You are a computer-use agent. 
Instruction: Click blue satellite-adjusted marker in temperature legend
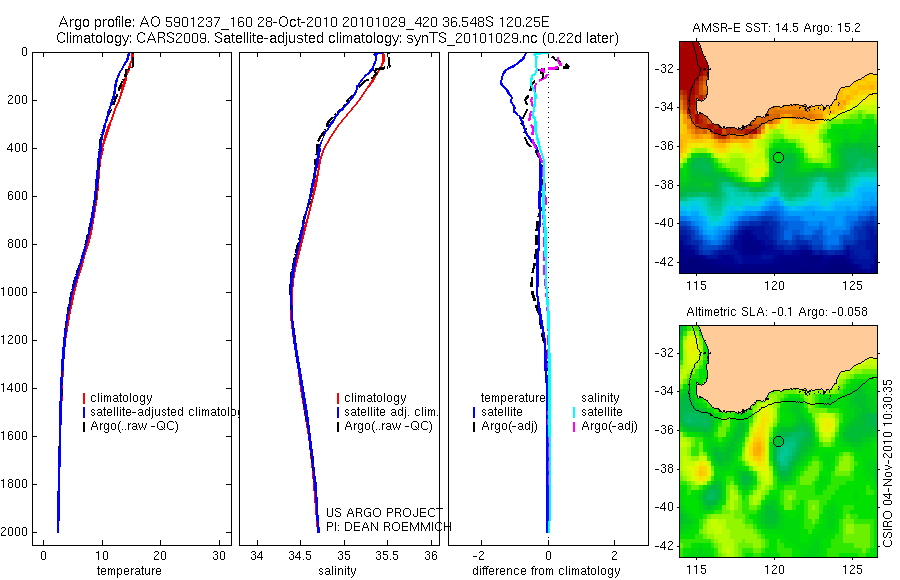(84, 412)
